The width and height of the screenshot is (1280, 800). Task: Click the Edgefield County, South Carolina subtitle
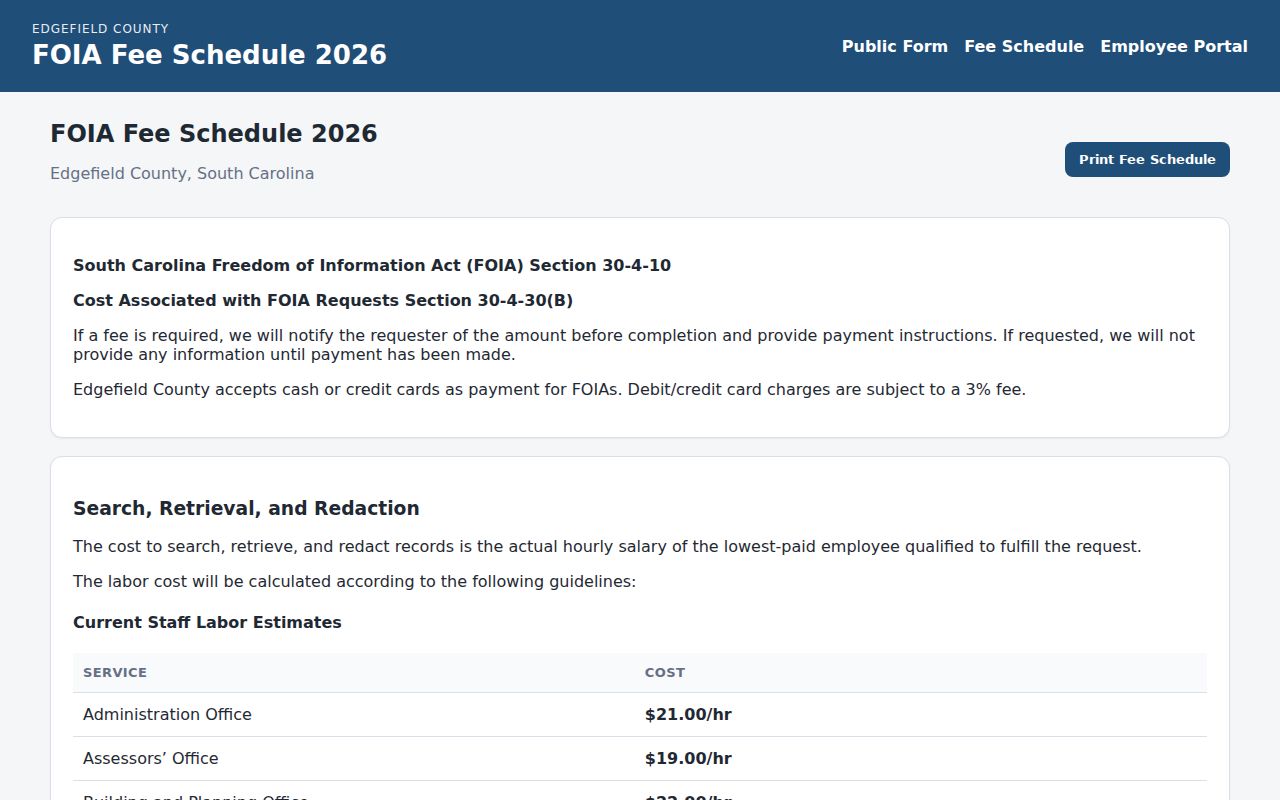click(182, 173)
